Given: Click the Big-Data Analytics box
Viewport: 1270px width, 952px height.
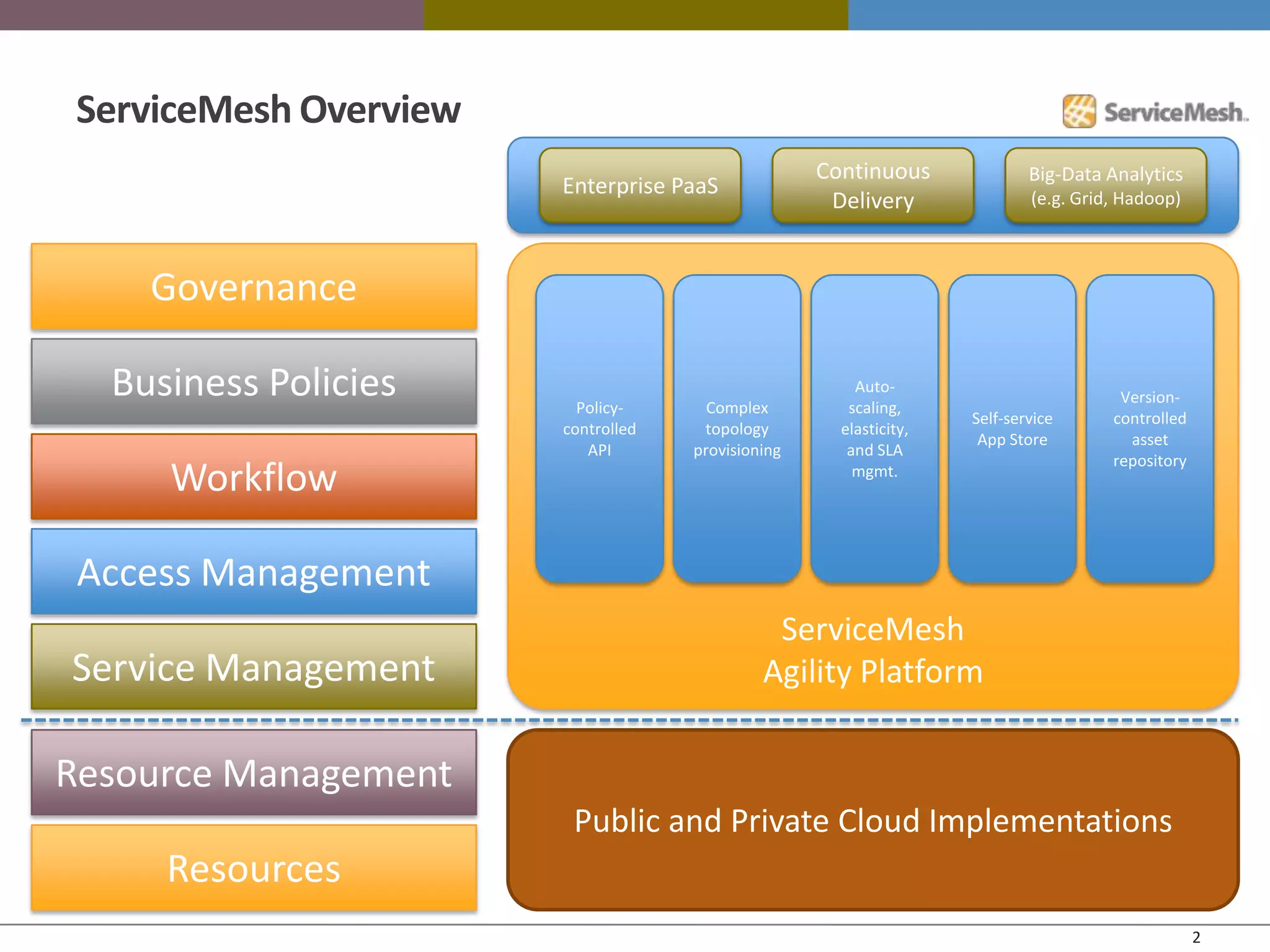Looking at the screenshot, I should [x=1105, y=185].
